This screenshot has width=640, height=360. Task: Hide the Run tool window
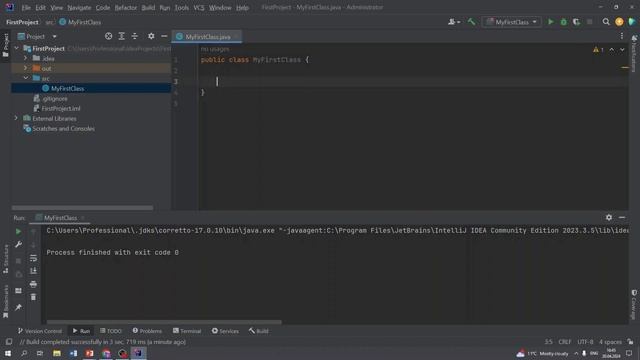(622, 218)
